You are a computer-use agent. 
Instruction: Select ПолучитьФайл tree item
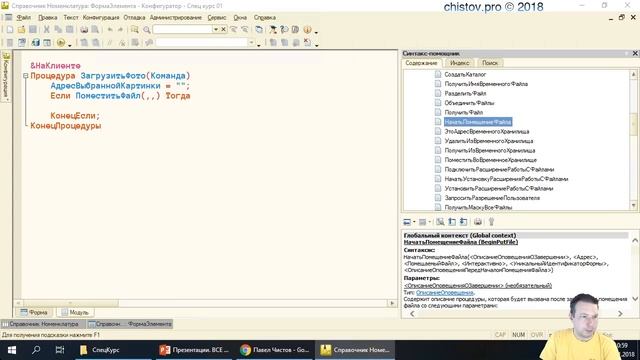pos(463,112)
